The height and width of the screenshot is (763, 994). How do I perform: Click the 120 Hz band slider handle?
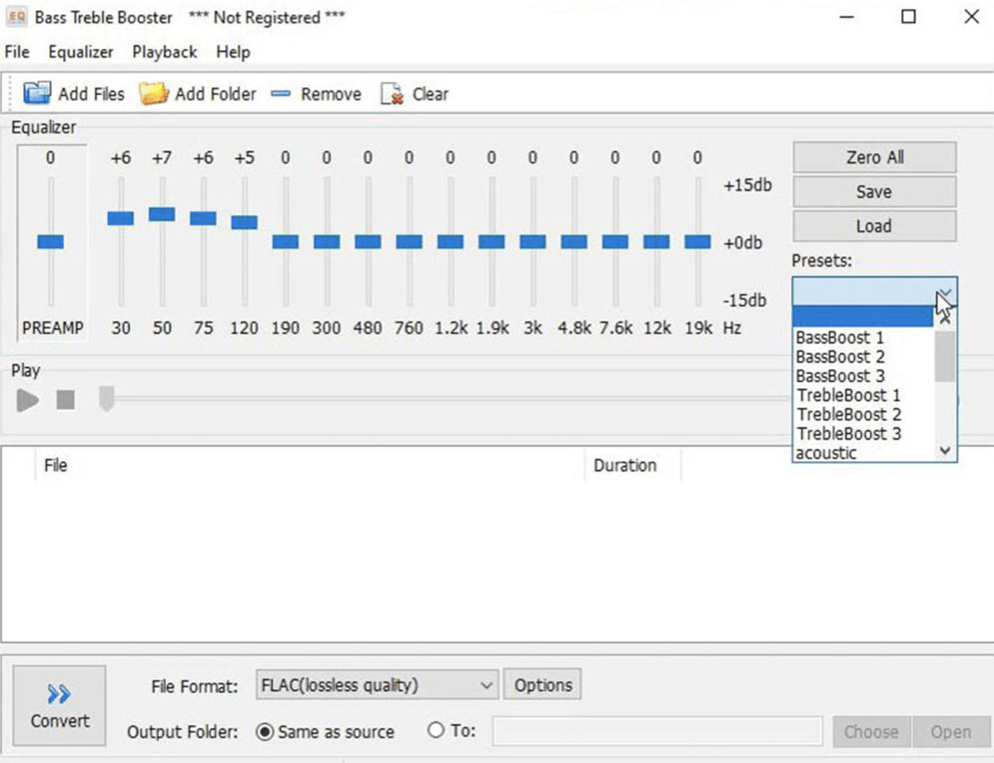pos(244,222)
